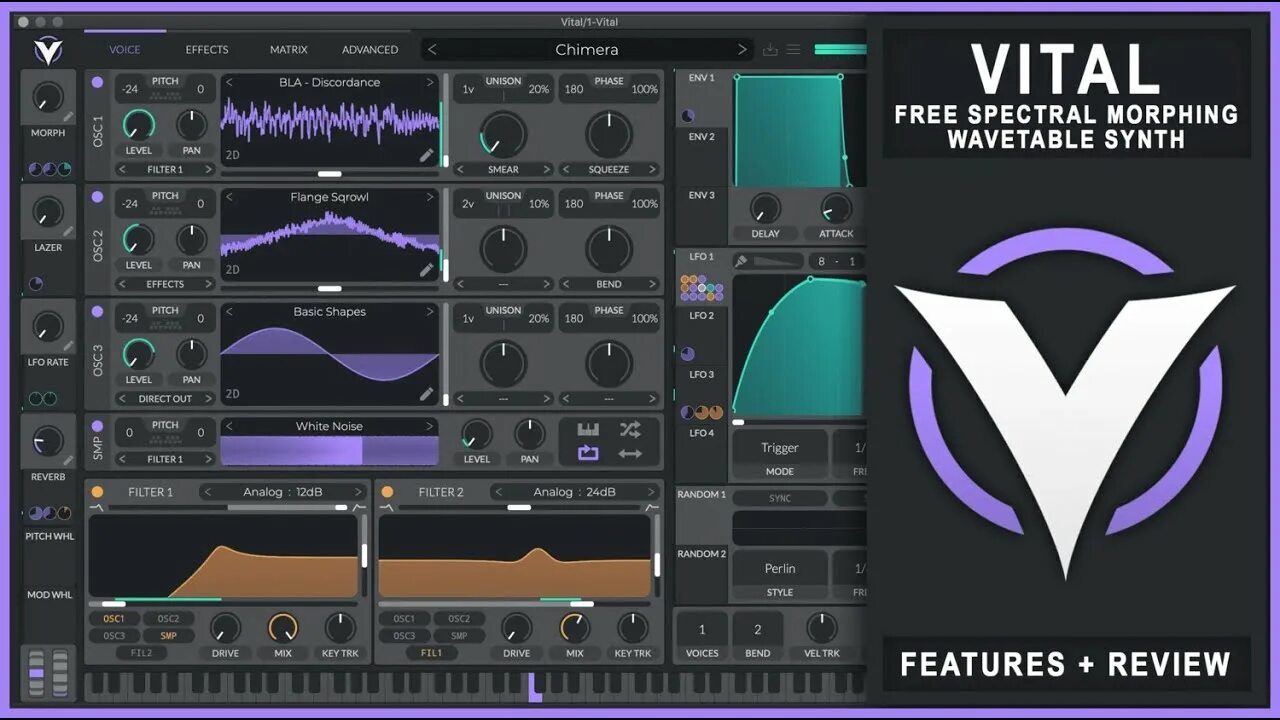This screenshot has height=720, width=1280.
Task: Toggle OSC 3 power button
Action: pos(97,312)
